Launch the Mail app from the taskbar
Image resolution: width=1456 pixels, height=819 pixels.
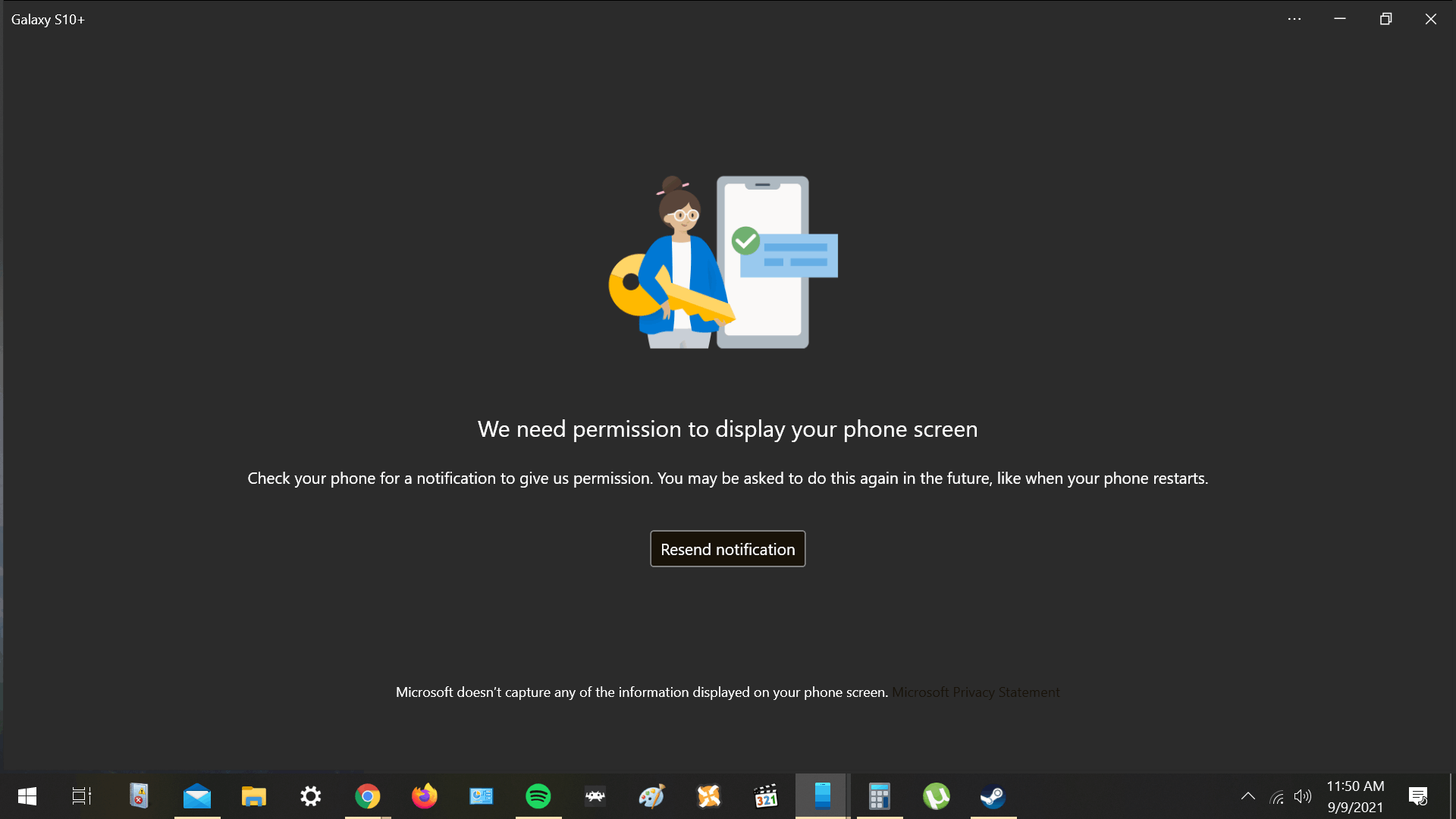pyautogui.click(x=197, y=796)
